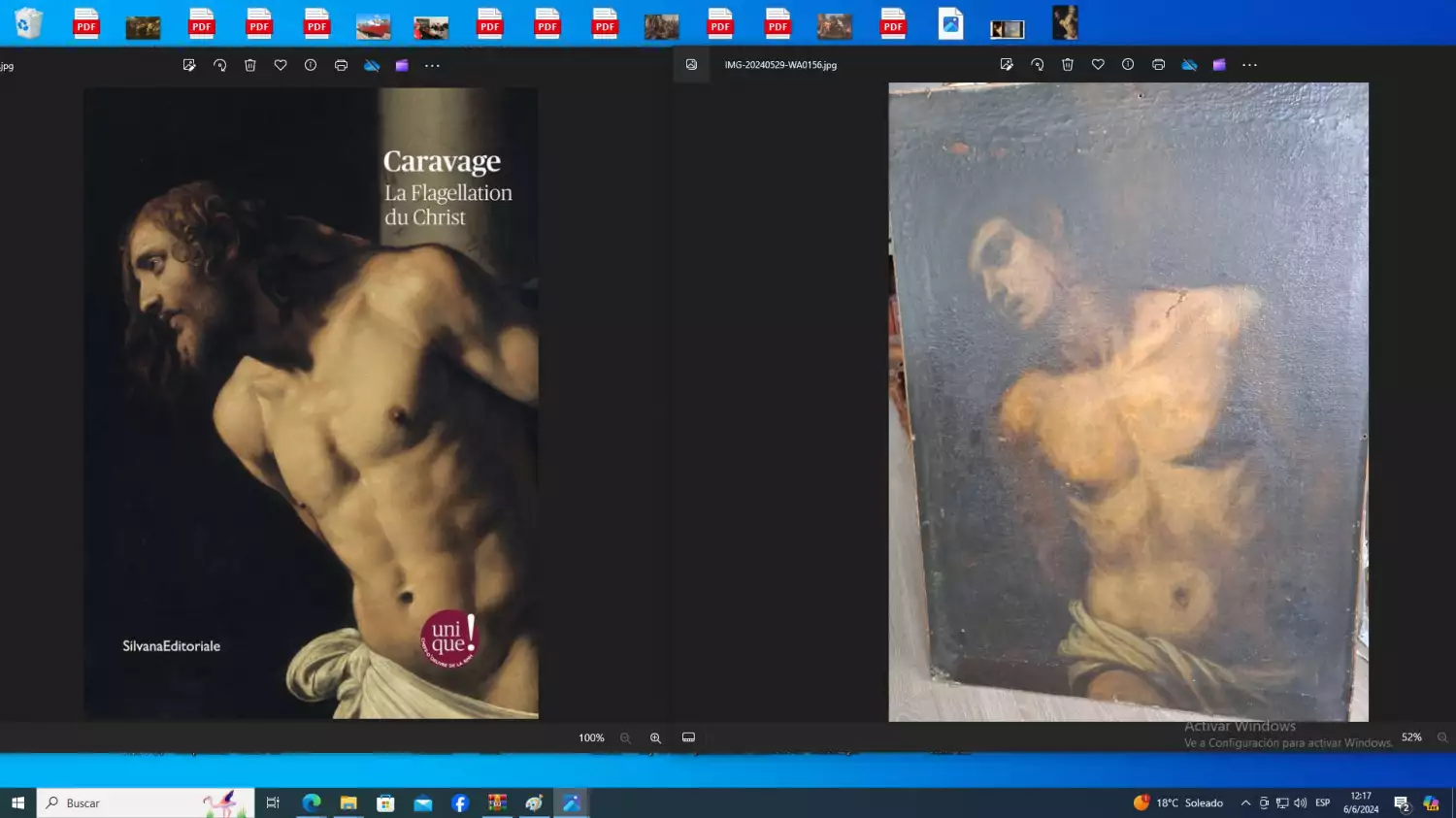Print the image from left Photos window
1456x818 pixels.
[x=341, y=65]
